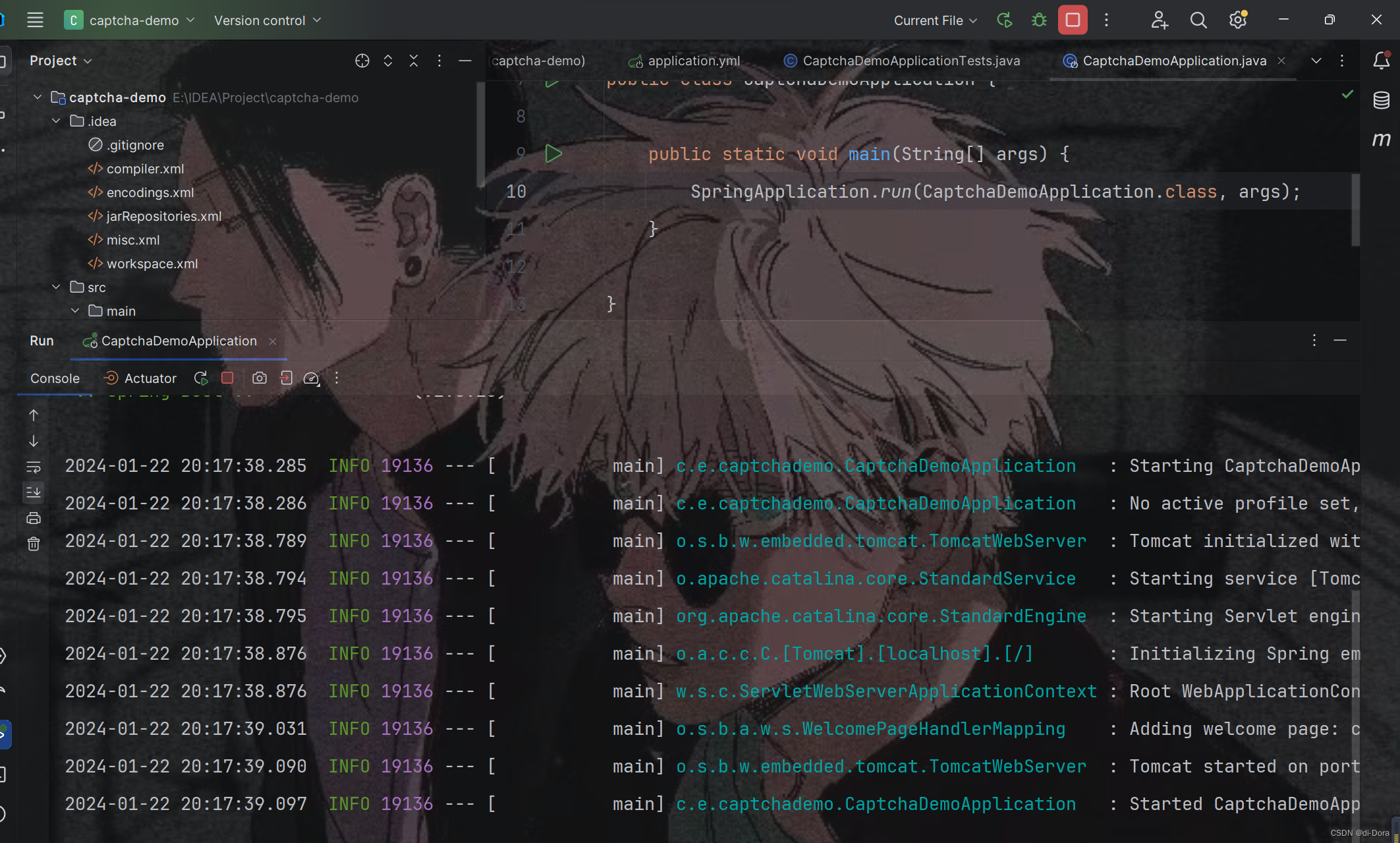Open editor tab options menu
Screen dimensions: 1400x843
1342,61
